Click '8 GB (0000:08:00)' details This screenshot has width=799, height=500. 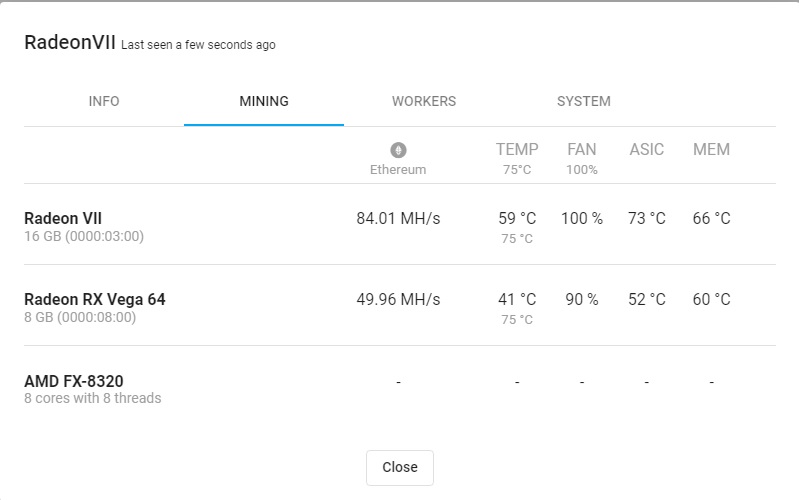[80, 318]
